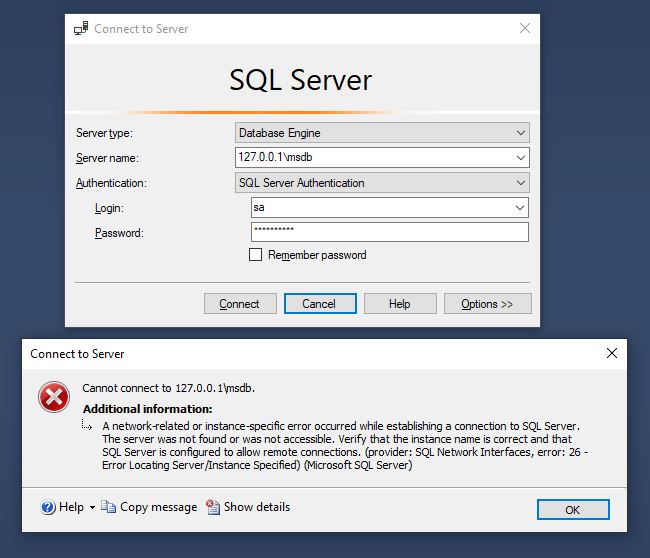The width and height of the screenshot is (650, 558).
Task: Open the Server type dropdown
Action: 382,133
